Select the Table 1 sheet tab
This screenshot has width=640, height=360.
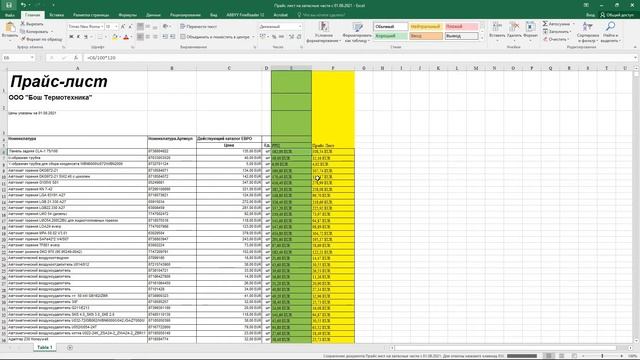[44, 347]
